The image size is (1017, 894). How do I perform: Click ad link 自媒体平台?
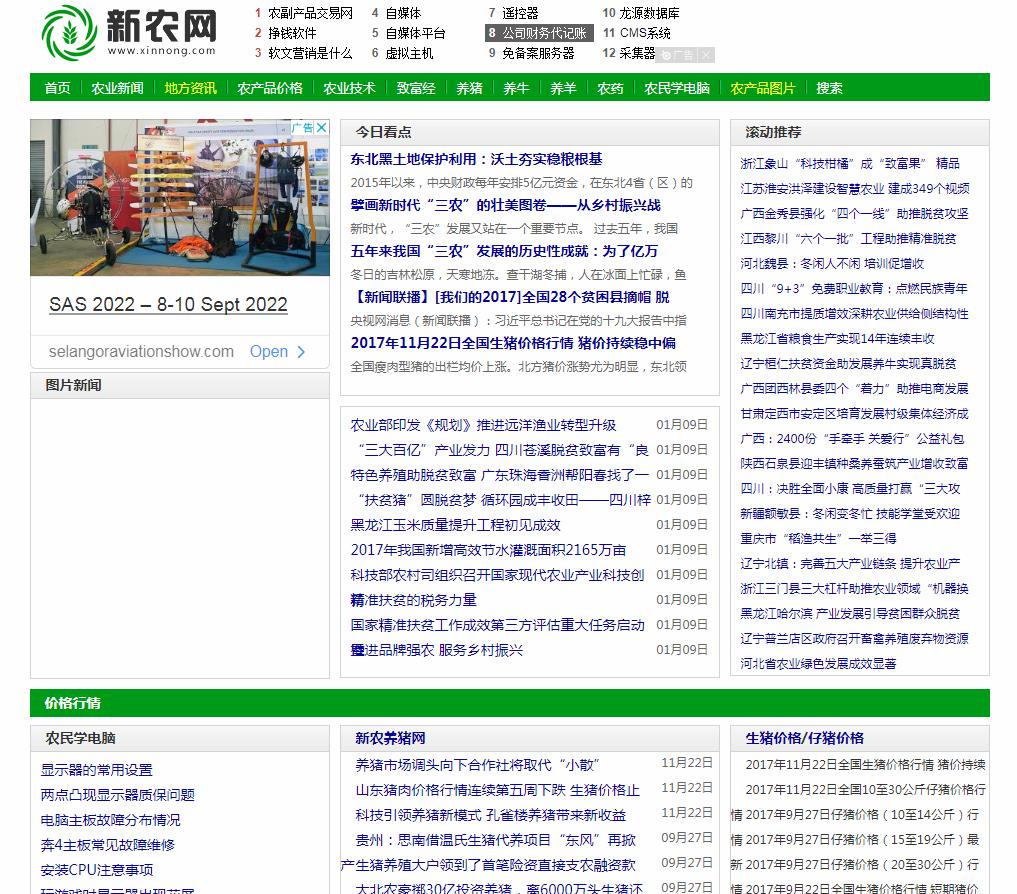tap(416, 33)
